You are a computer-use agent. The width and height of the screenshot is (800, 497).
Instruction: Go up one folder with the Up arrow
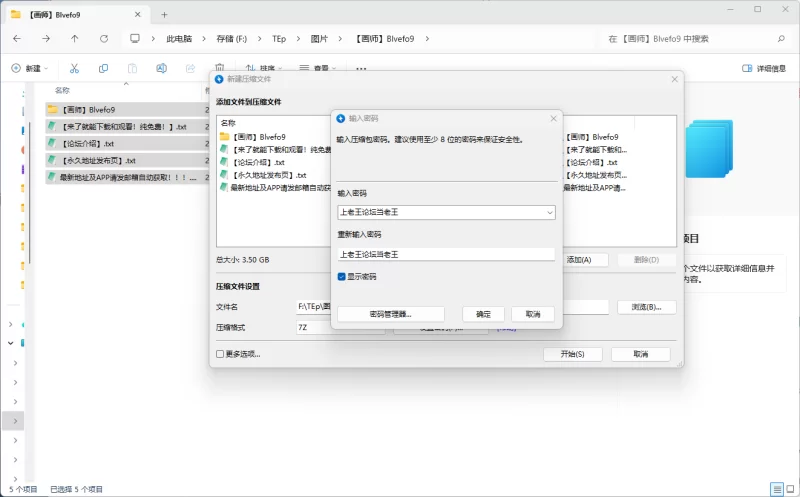coord(75,39)
